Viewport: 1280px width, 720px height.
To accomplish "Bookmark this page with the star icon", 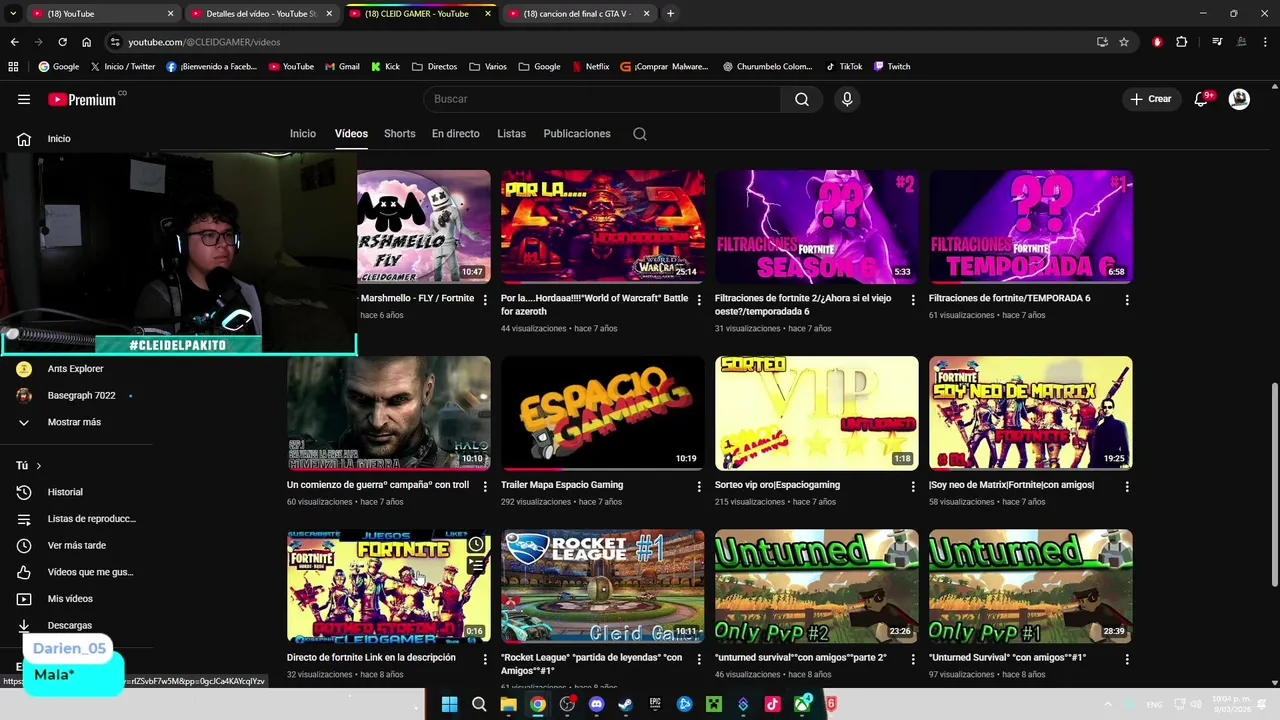I will pos(1124,42).
